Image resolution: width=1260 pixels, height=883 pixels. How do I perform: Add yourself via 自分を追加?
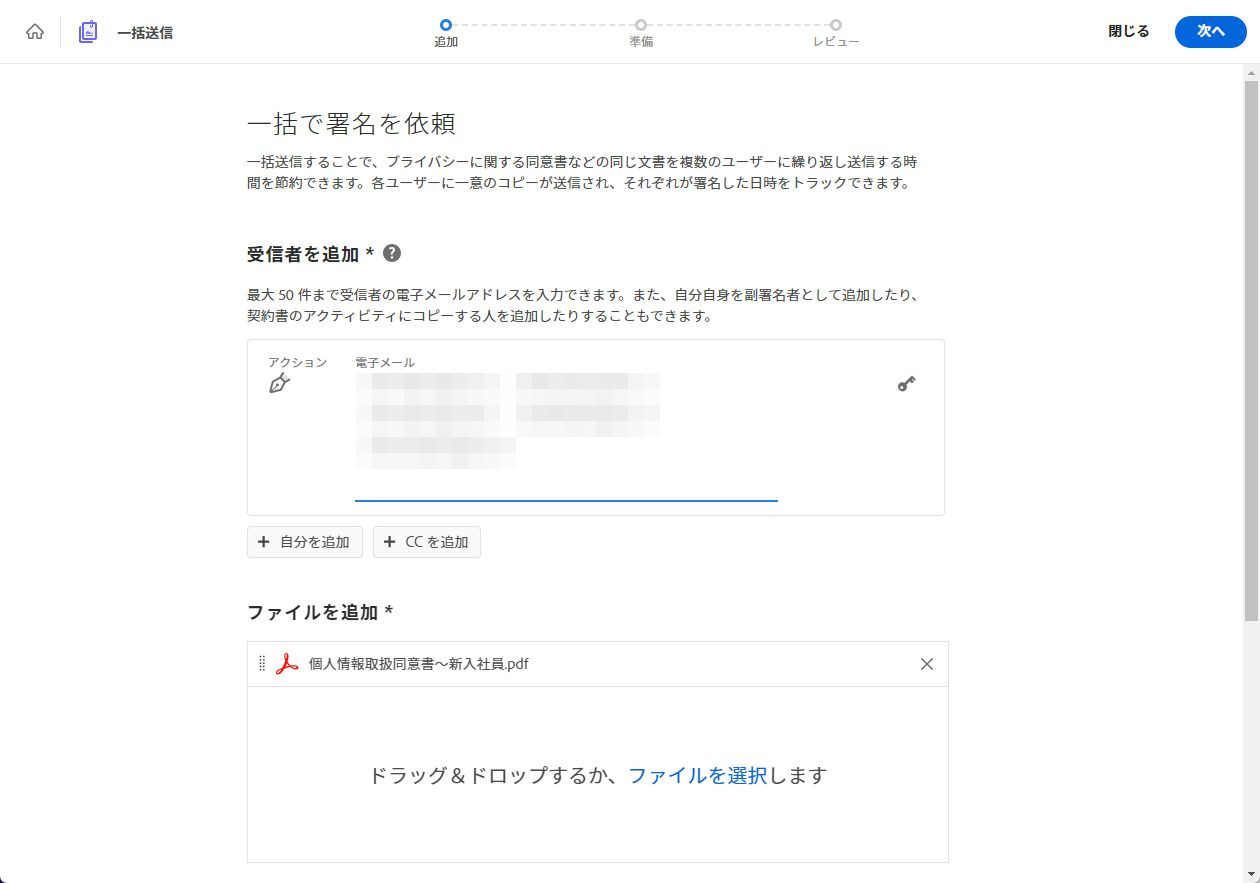click(304, 542)
